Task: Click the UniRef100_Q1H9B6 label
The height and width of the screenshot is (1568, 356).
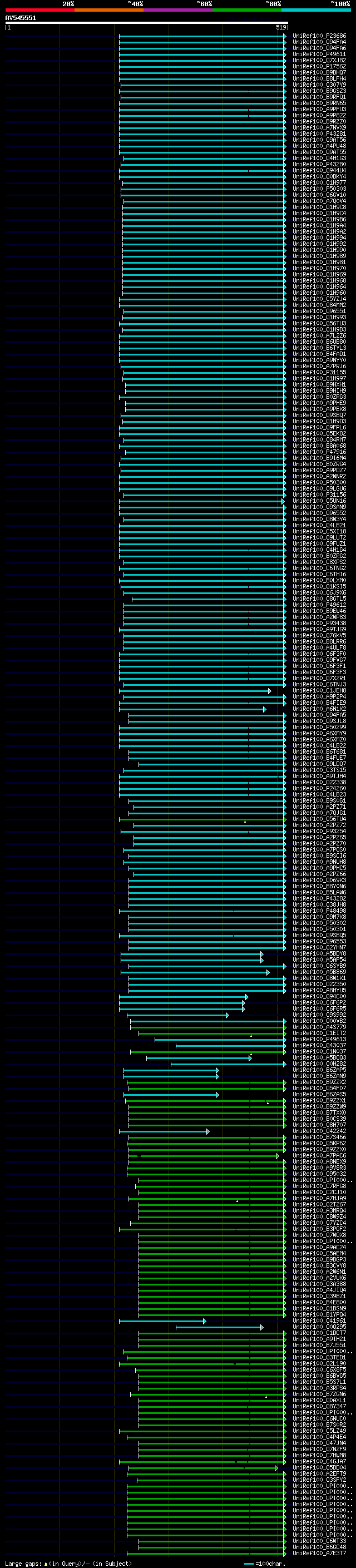Action: pos(319,219)
